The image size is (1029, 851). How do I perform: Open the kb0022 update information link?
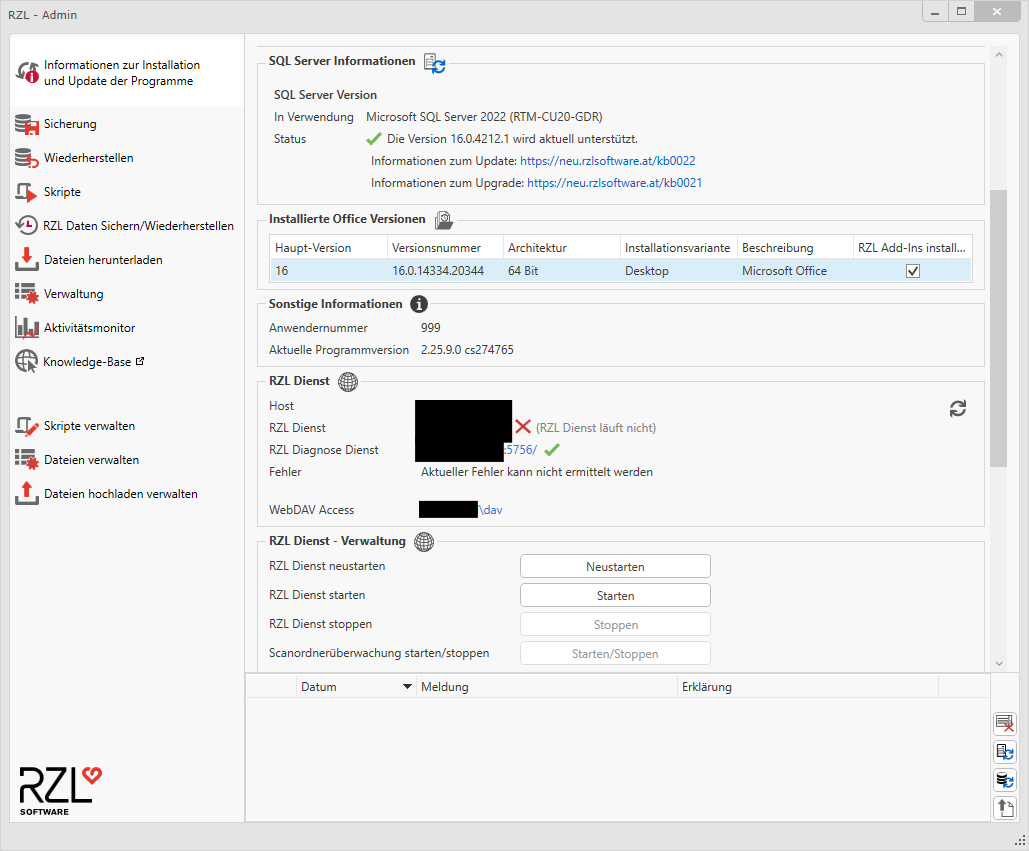(607, 161)
